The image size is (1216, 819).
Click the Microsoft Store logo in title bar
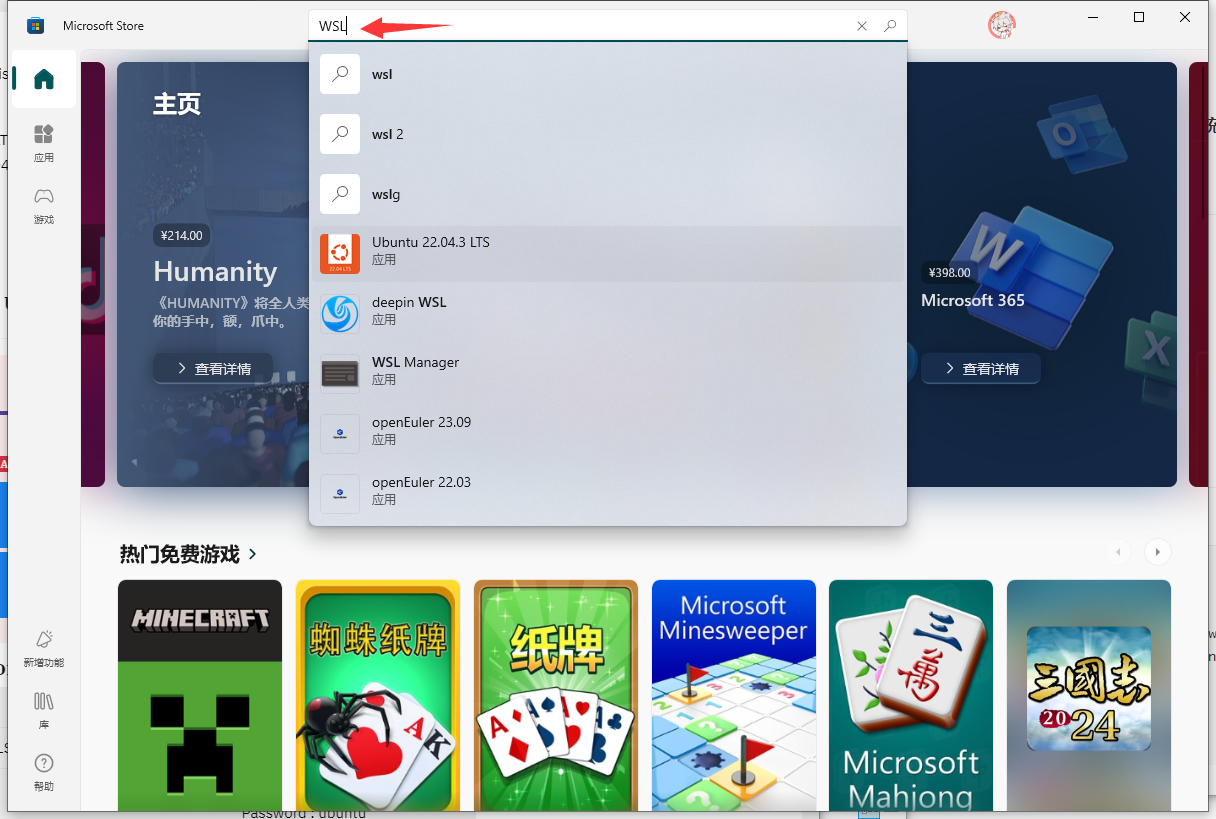[35, 26]
